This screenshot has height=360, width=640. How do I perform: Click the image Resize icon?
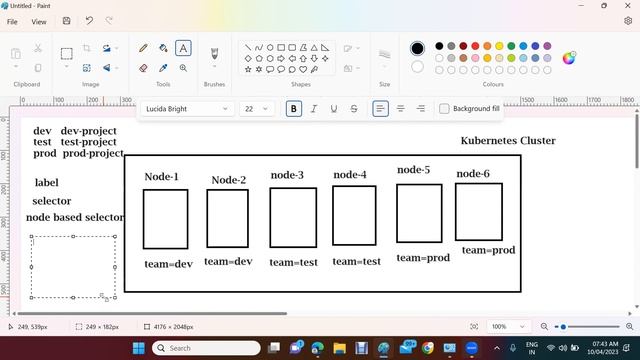[87, 68]
